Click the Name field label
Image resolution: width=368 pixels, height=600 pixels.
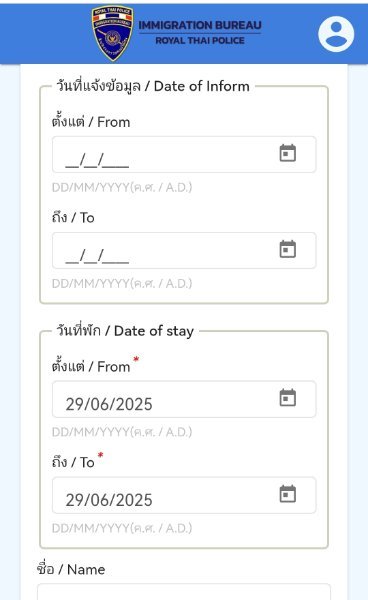click(71, 569)
